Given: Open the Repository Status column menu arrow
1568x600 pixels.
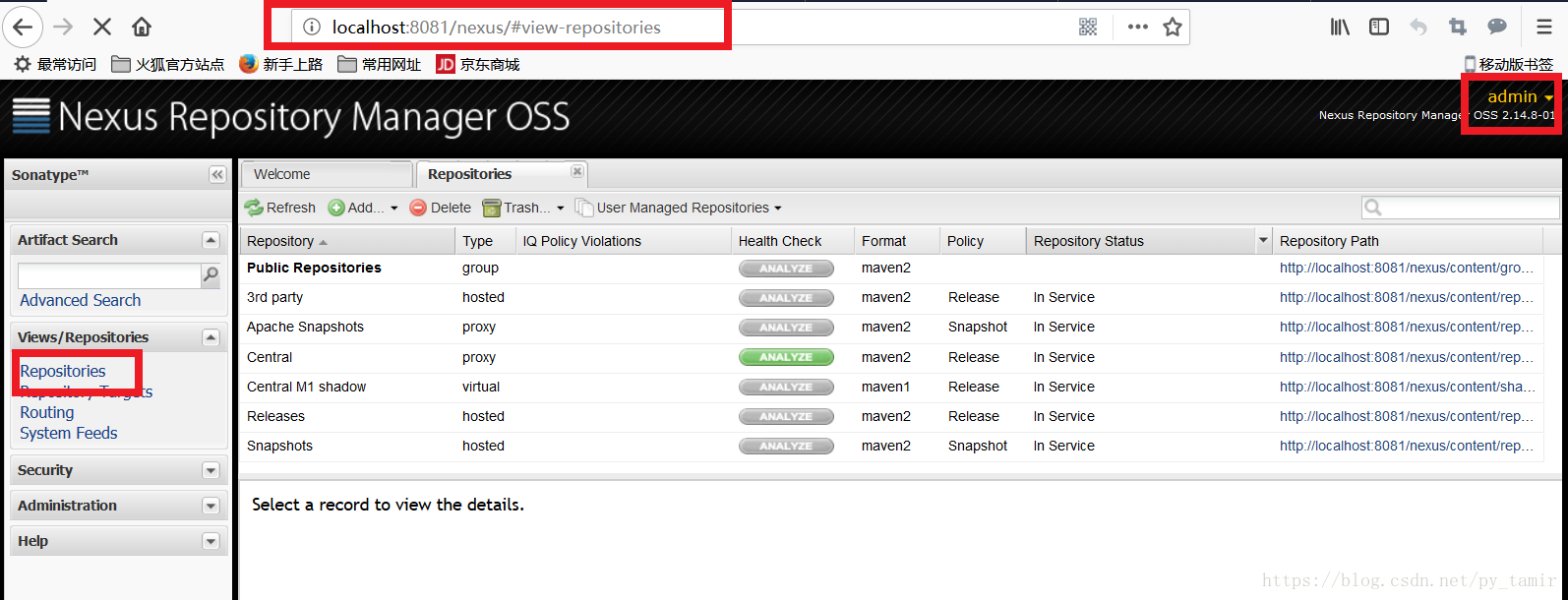Looking at the screenshot, I should click(x=1263, y=241).
